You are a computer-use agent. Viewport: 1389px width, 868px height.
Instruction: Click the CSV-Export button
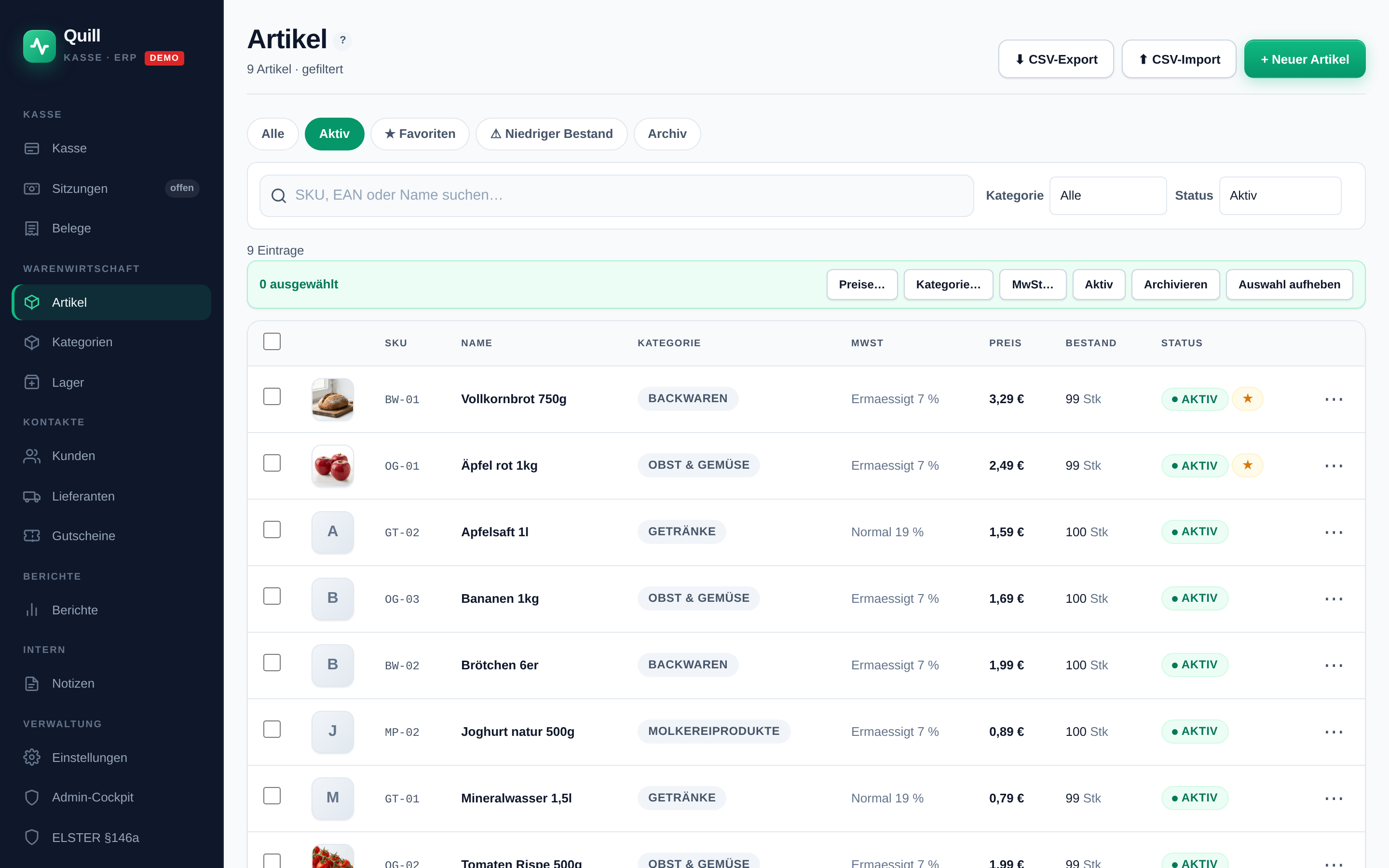pyautogui.click(x=1056, y=59)
